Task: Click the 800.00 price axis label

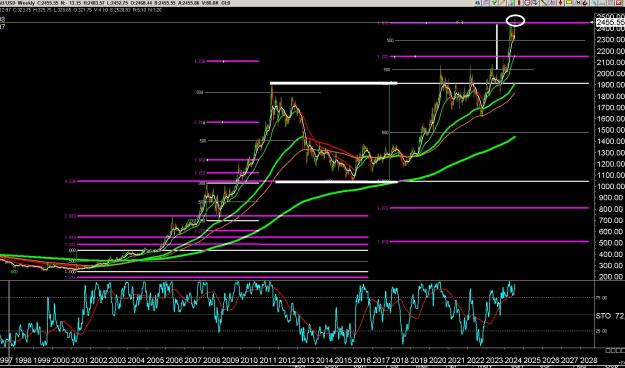Action: click(612, 209)
